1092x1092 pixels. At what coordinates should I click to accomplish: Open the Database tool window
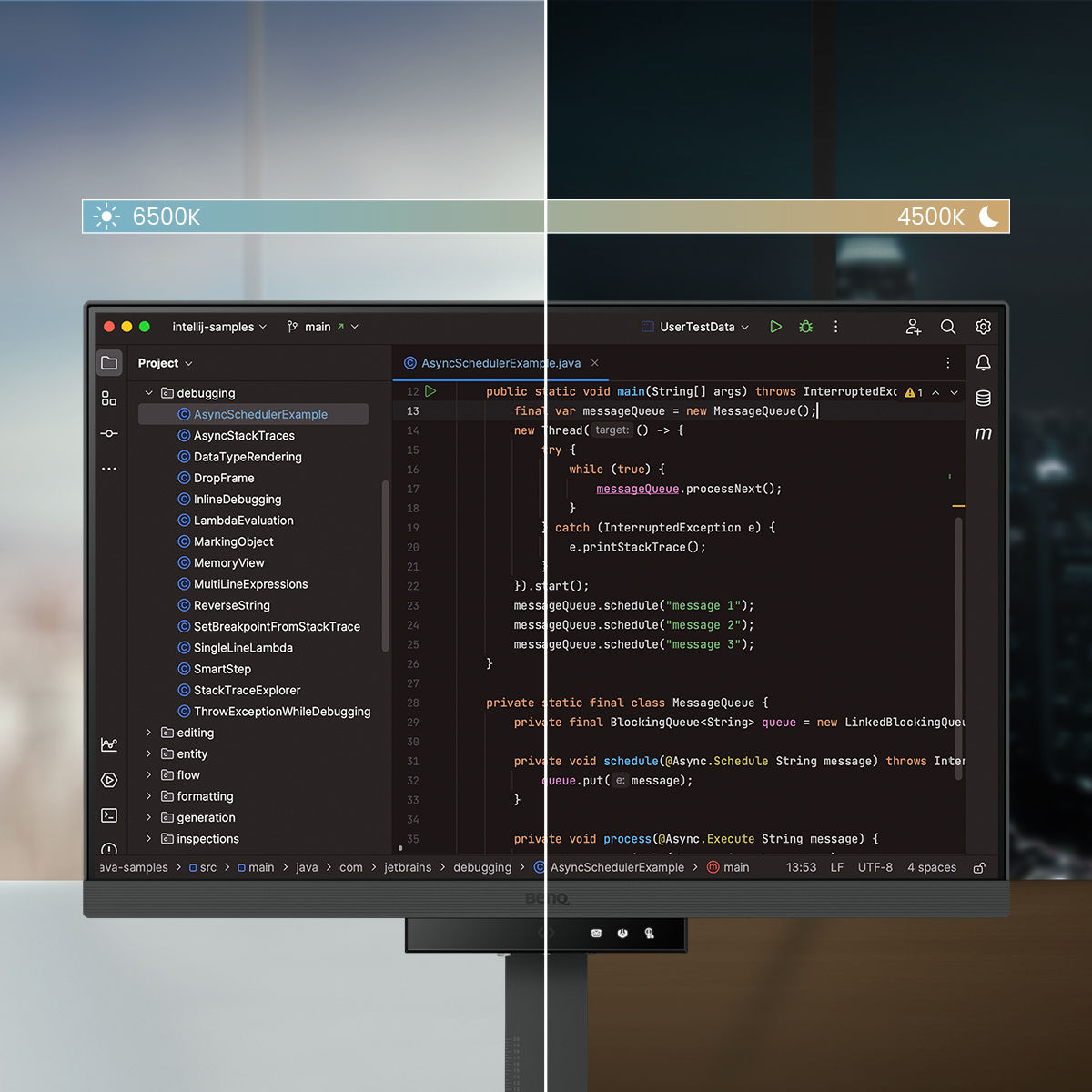point(983,399)
